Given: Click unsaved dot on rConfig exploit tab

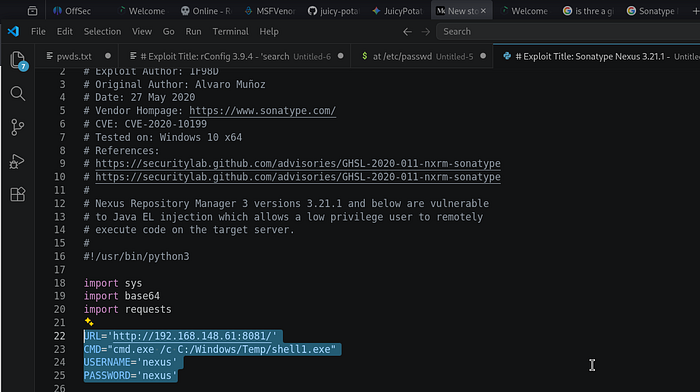Looking at the screenshot, I should 341,56.
